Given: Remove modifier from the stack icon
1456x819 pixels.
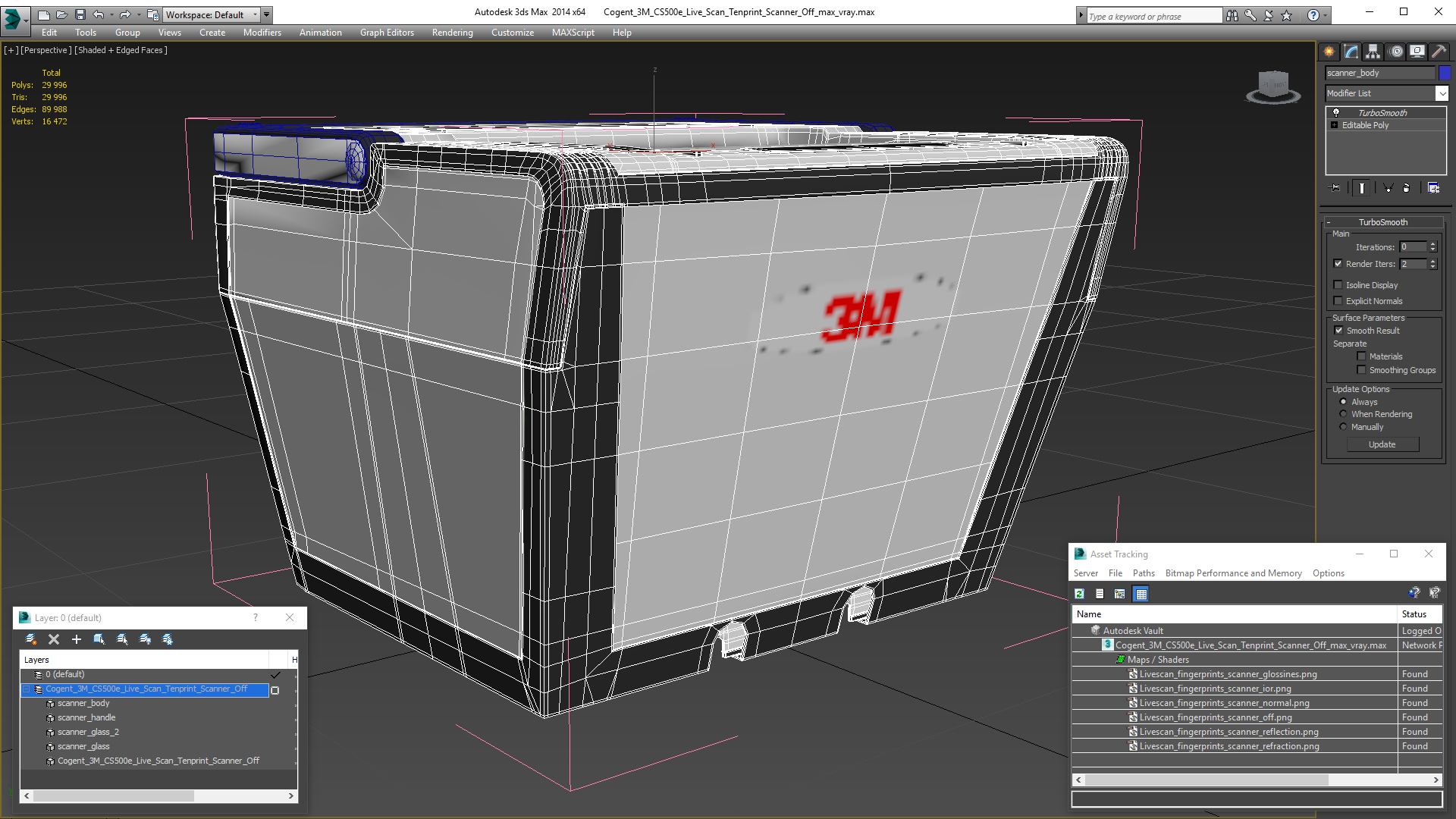Looking at the screenshot, I should click(1407, 188).
